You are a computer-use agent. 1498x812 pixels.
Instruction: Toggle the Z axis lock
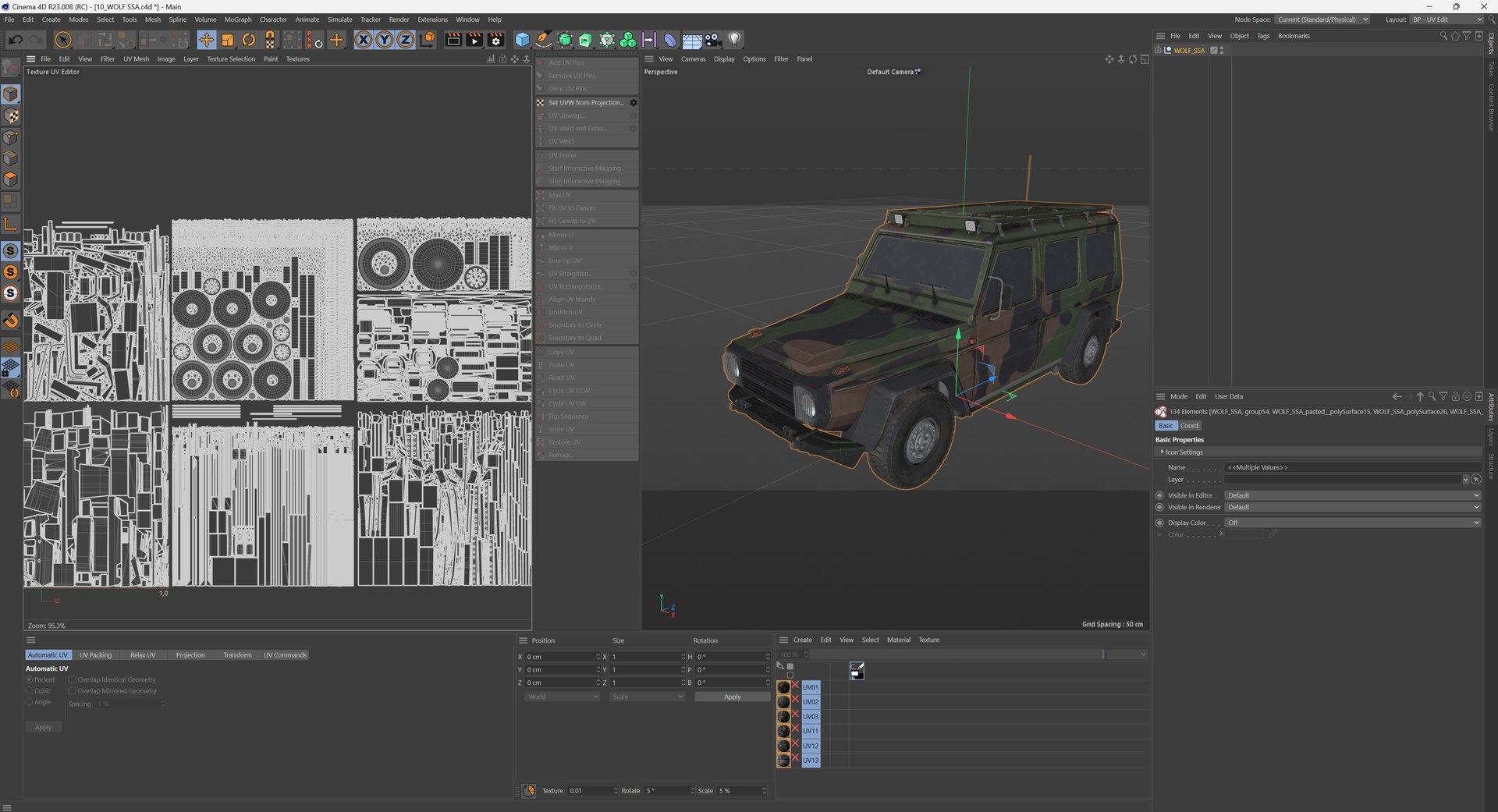[x=406, y=40]
